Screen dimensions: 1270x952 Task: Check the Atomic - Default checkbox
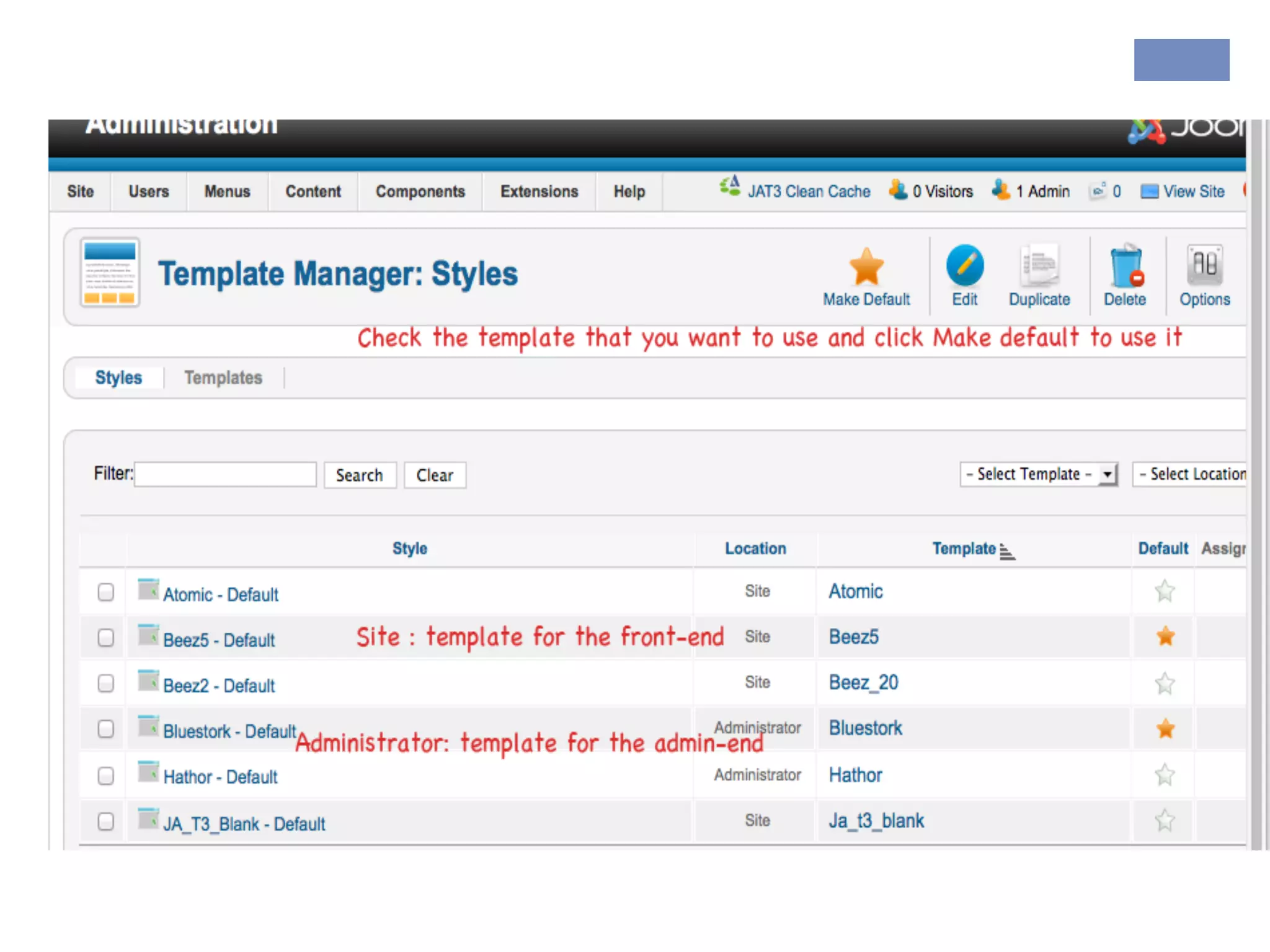(106, 592)
